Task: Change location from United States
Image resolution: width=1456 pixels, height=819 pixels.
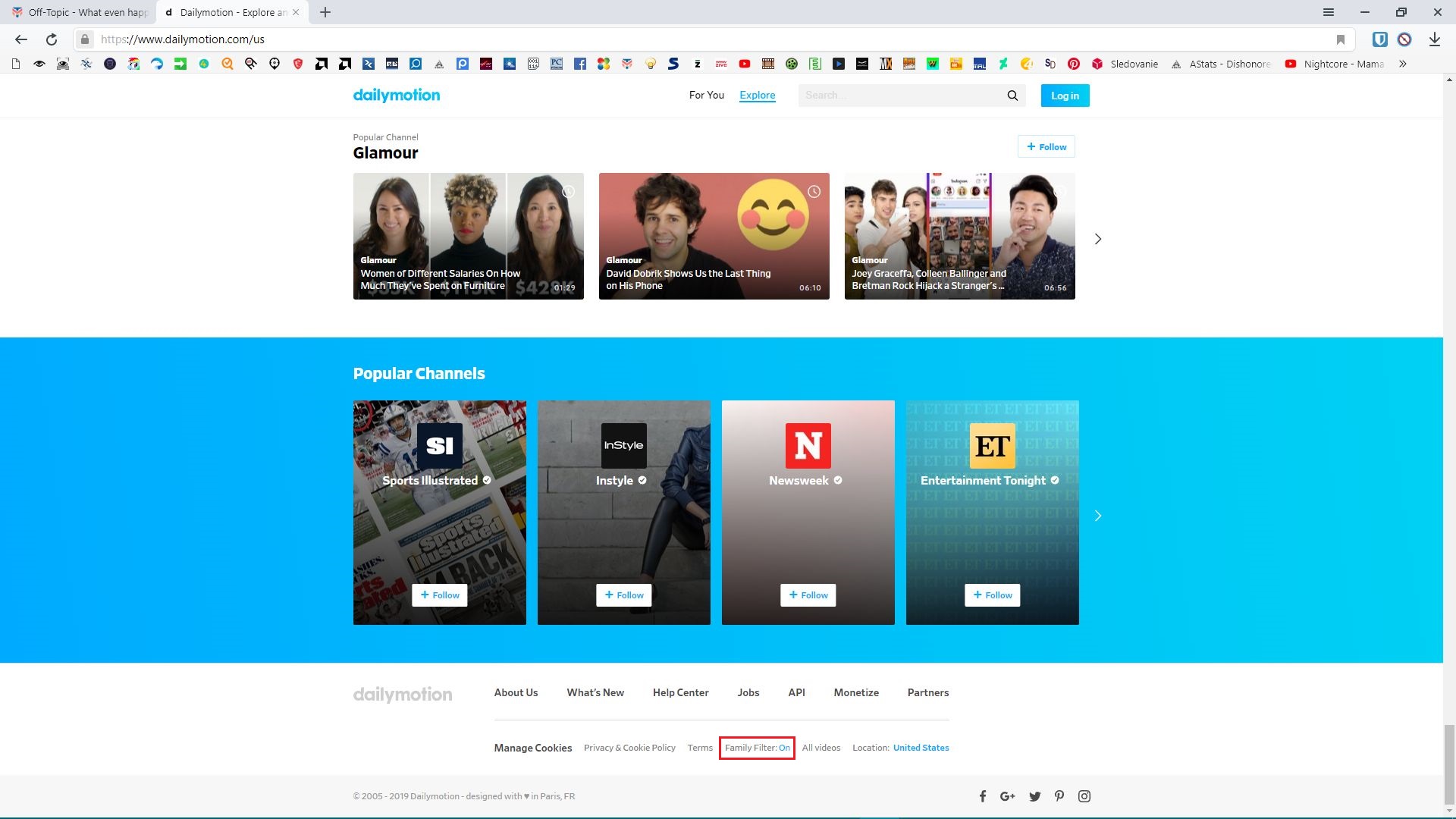Action: pos(921,748)
